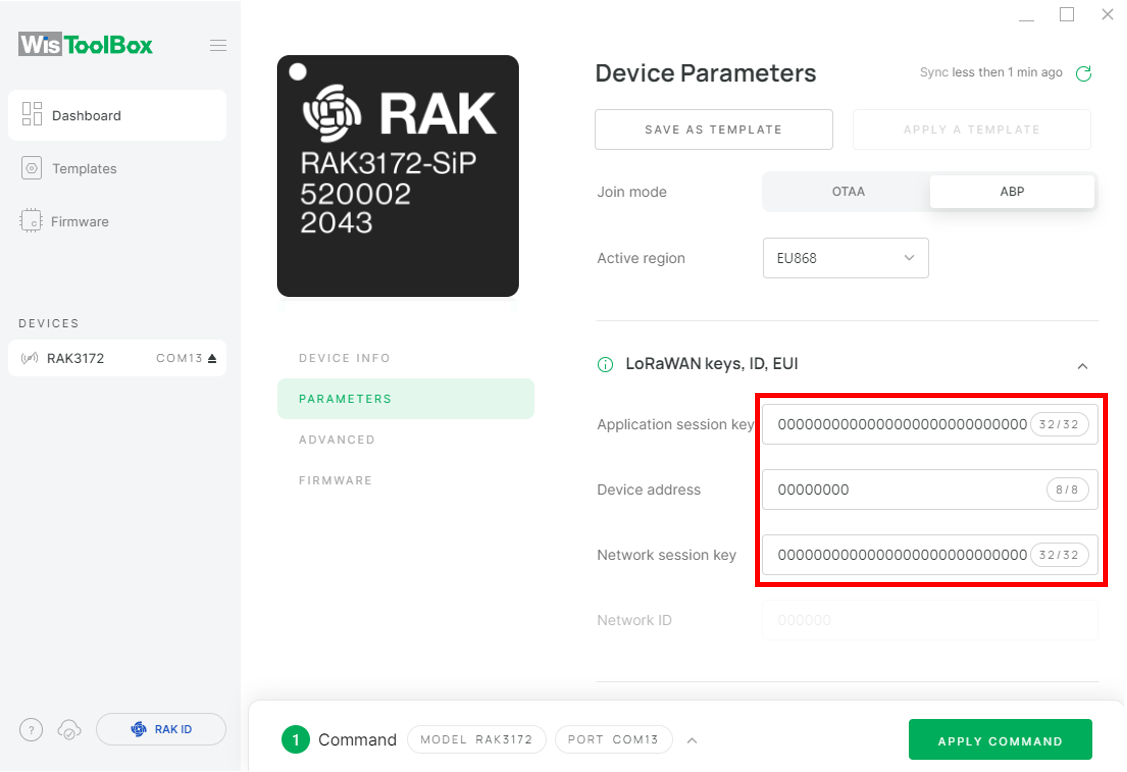Click the Application session key field

point(930,424)
